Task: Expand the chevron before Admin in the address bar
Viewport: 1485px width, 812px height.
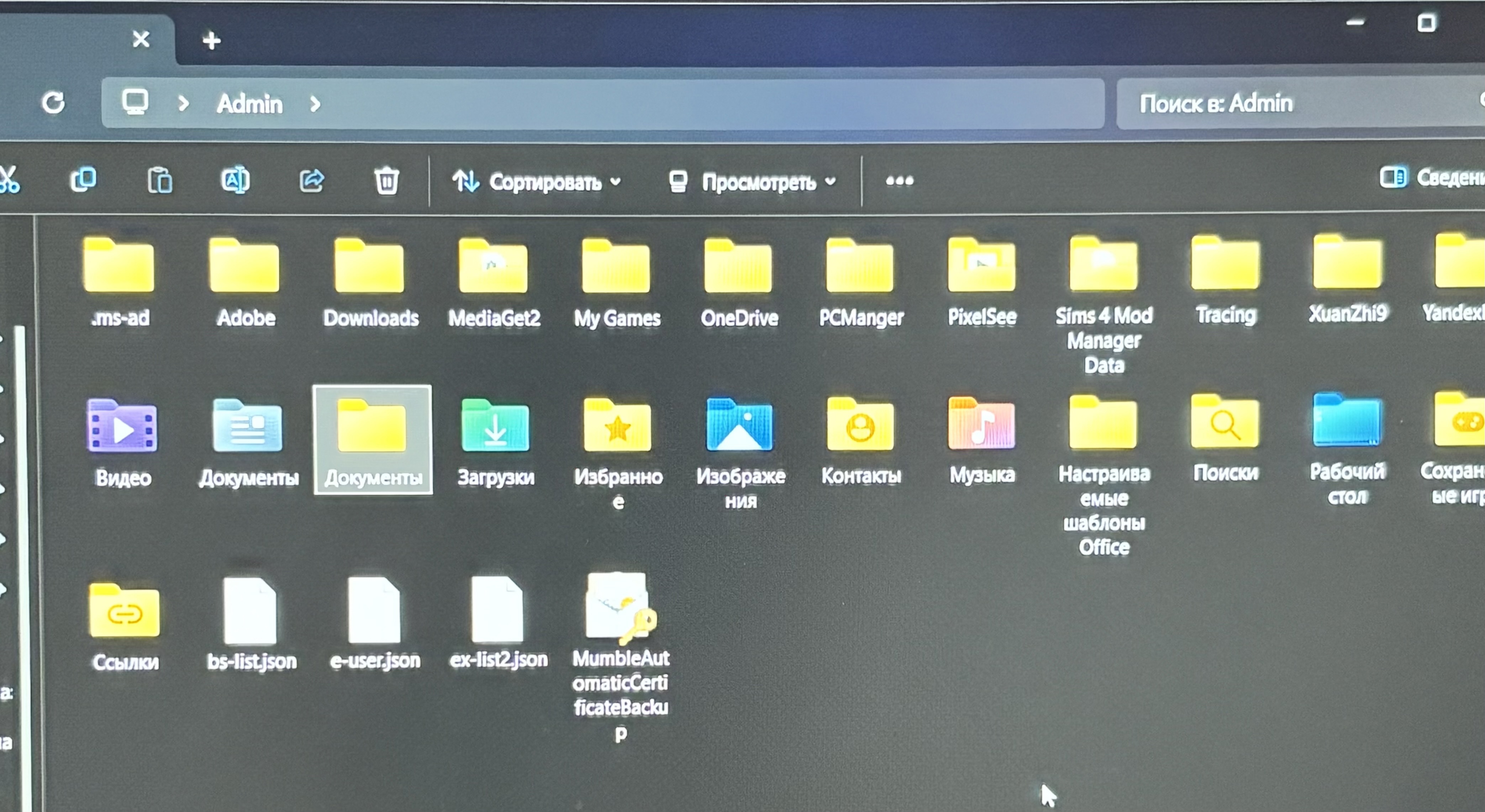Action: 183,104
